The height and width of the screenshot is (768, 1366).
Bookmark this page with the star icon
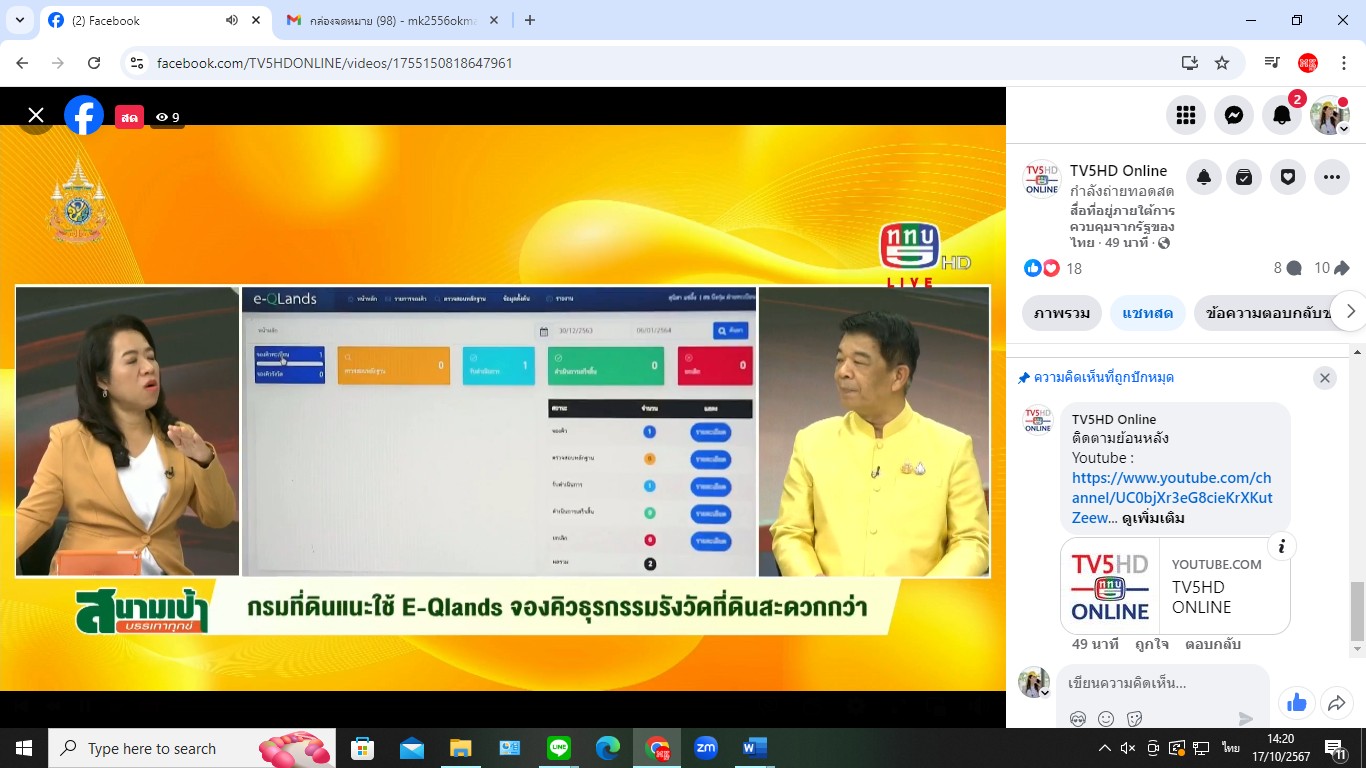pos(1222,63)
